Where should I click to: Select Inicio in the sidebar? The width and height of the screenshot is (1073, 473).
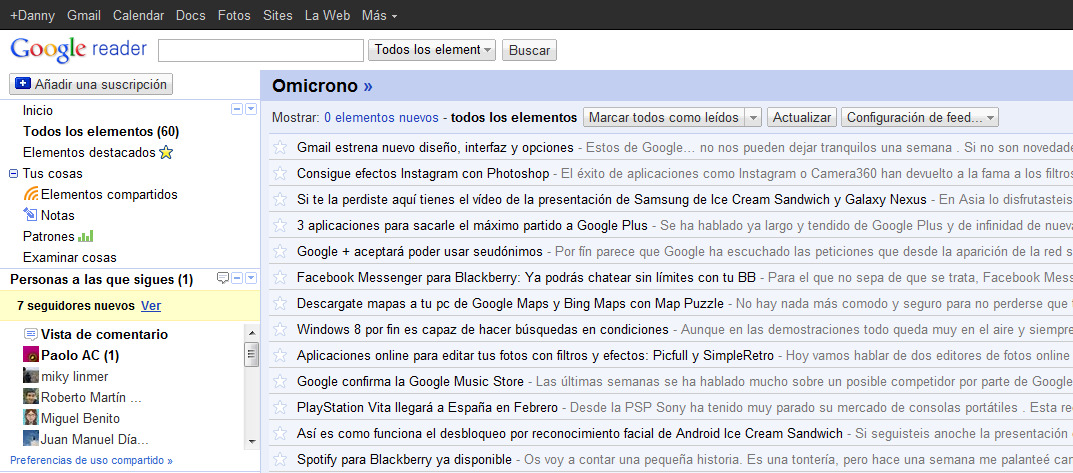(38, 110)
